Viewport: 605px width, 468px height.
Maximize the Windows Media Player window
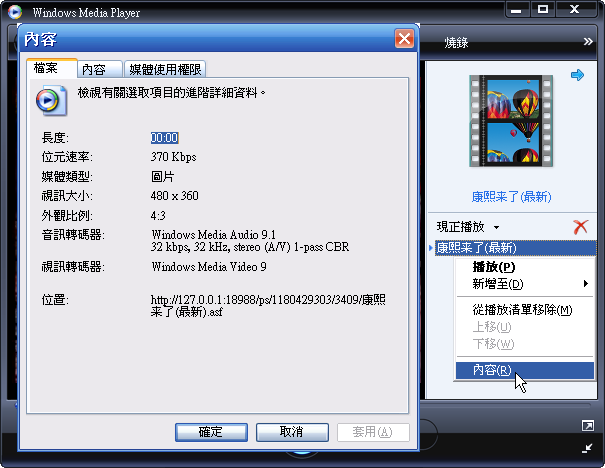[543, 10]
